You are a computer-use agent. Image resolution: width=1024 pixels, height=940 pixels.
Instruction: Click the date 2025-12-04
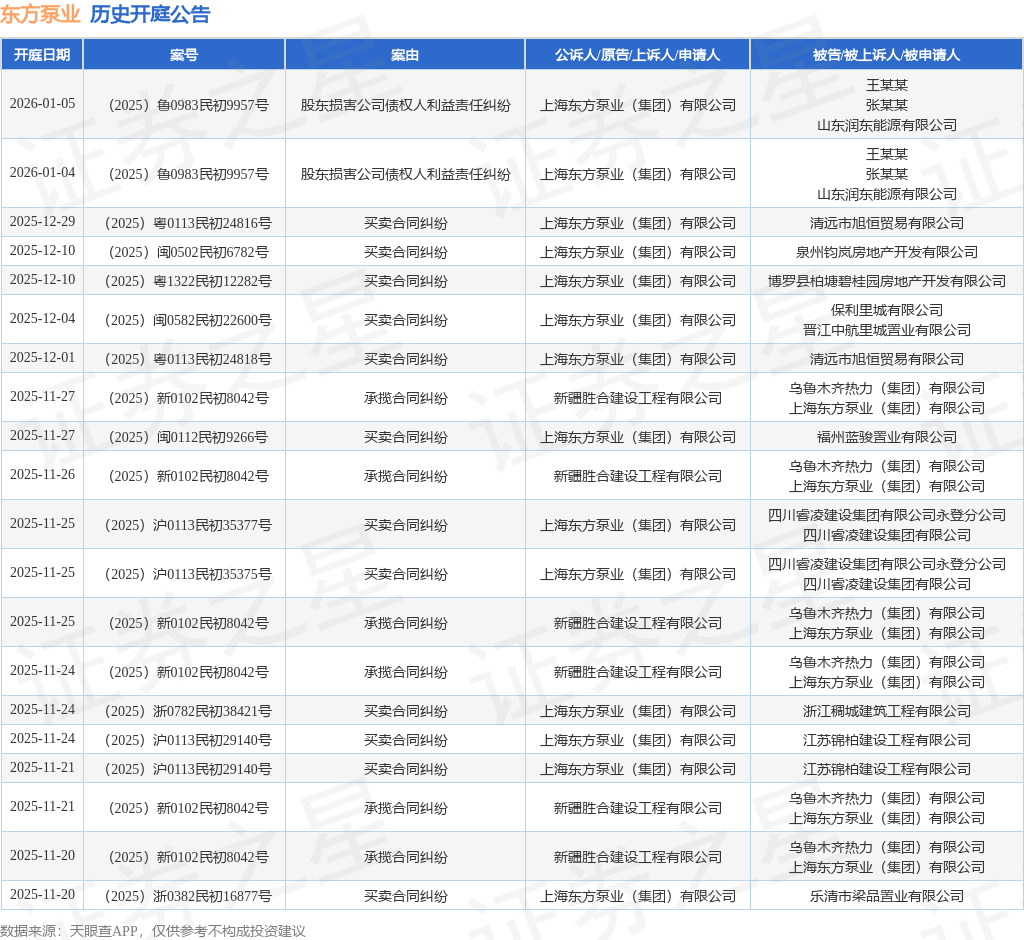pos(42,318)
